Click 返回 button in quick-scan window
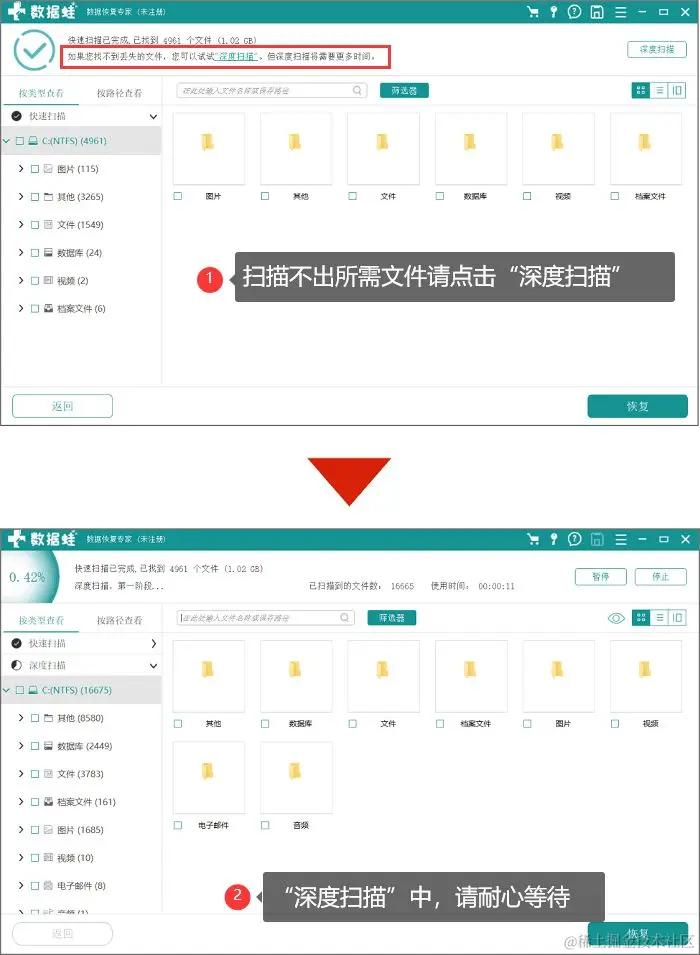 coord(62,406)
